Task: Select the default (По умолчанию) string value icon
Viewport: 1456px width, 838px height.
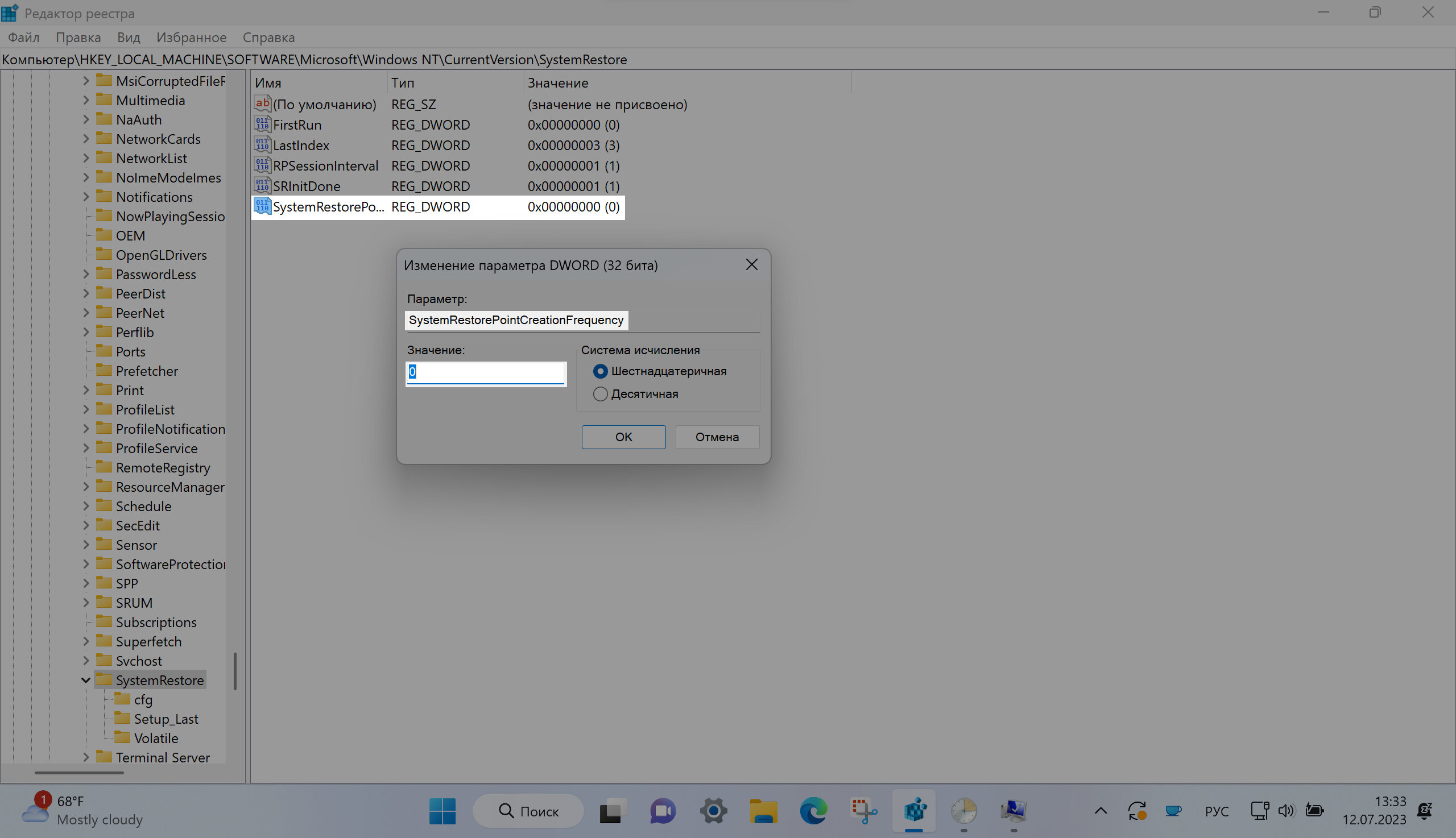Action: pyautogui.click(x=262, y=104)
